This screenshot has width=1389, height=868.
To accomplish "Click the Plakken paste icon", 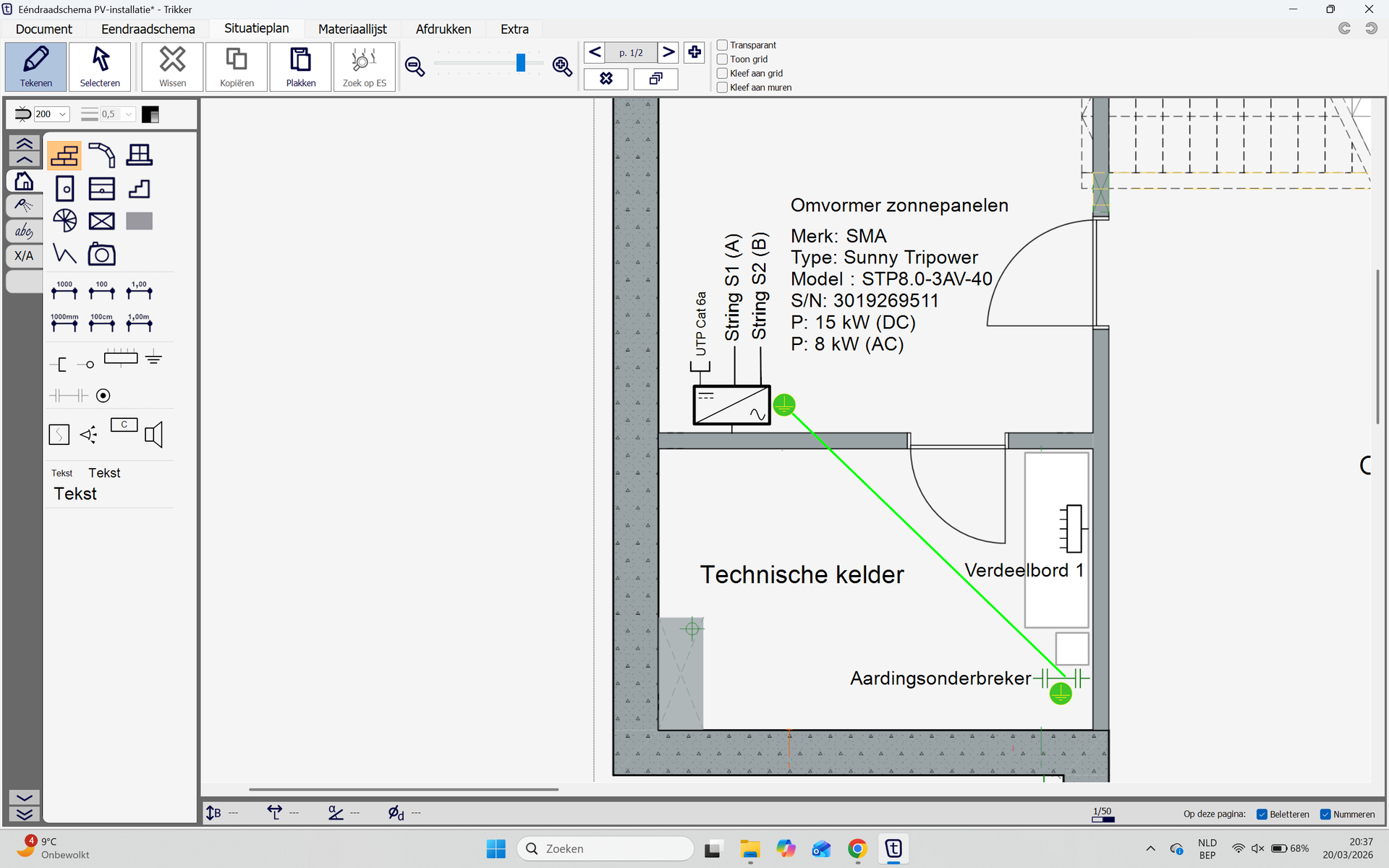I will [x=300, y=67].
